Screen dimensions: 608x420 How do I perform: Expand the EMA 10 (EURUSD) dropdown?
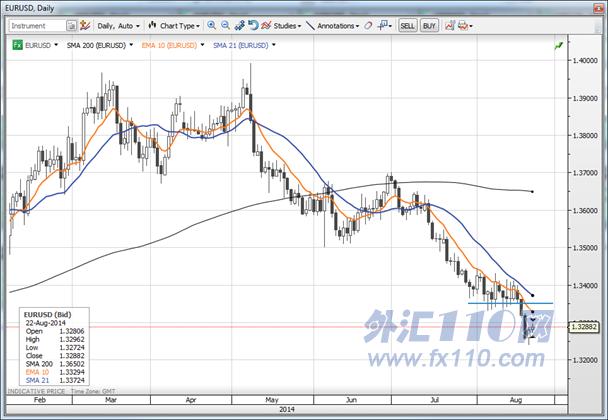[202, 45]
